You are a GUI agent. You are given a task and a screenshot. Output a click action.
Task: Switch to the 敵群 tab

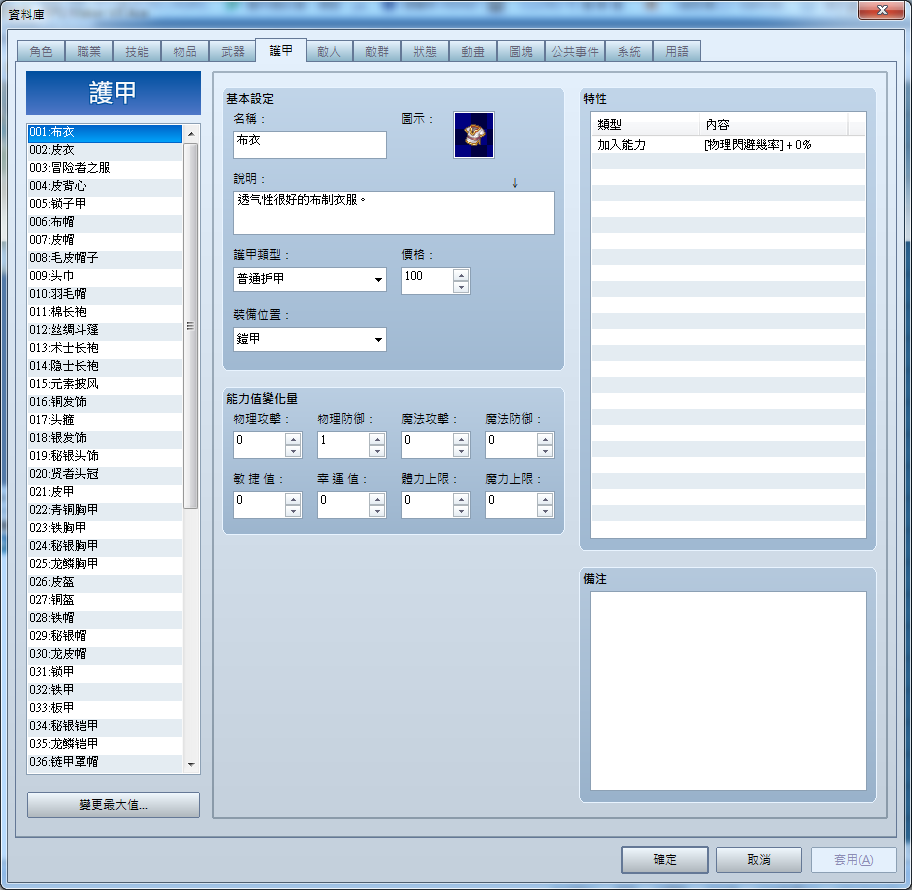point(376,51)
